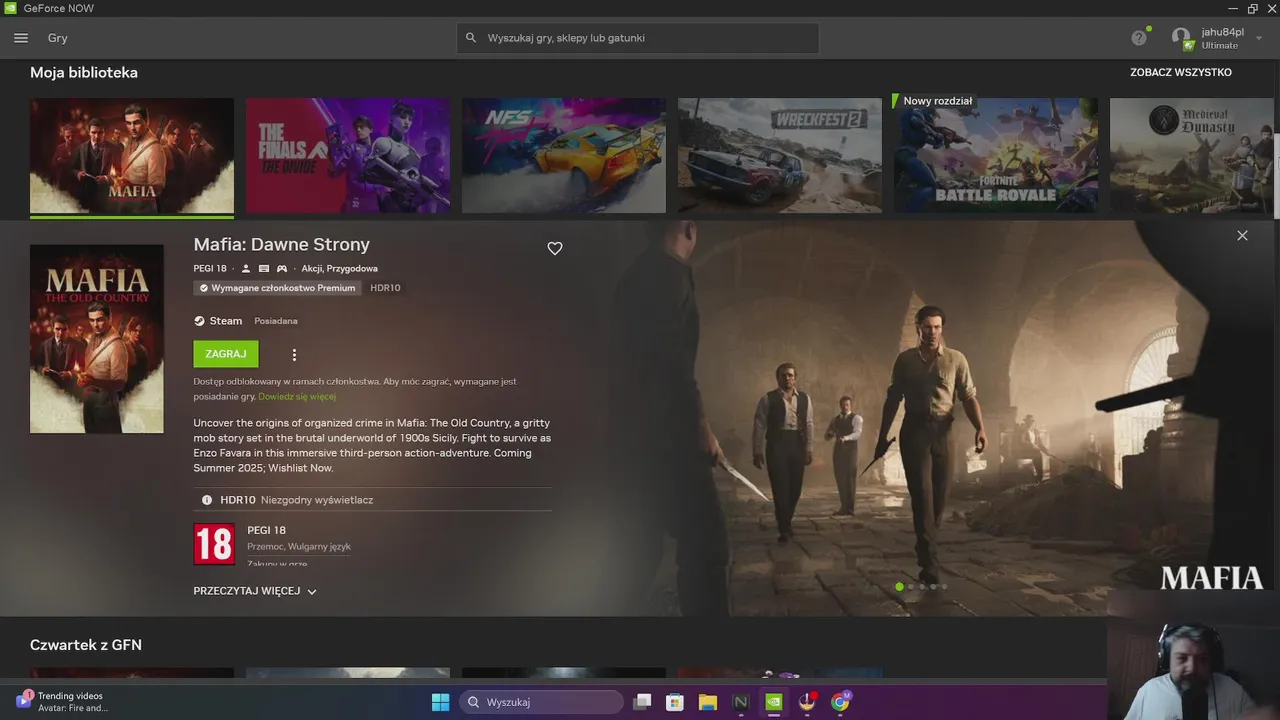The width and height of the screenshot is (1280, 720).
Task: Add Mafia to favorites with heart icon
Action: pos(555,248)
